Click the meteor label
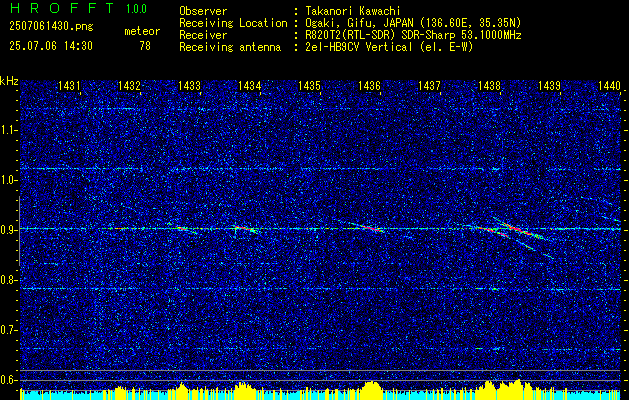This screenshot has width=629, height=400. tap(142, 31)
